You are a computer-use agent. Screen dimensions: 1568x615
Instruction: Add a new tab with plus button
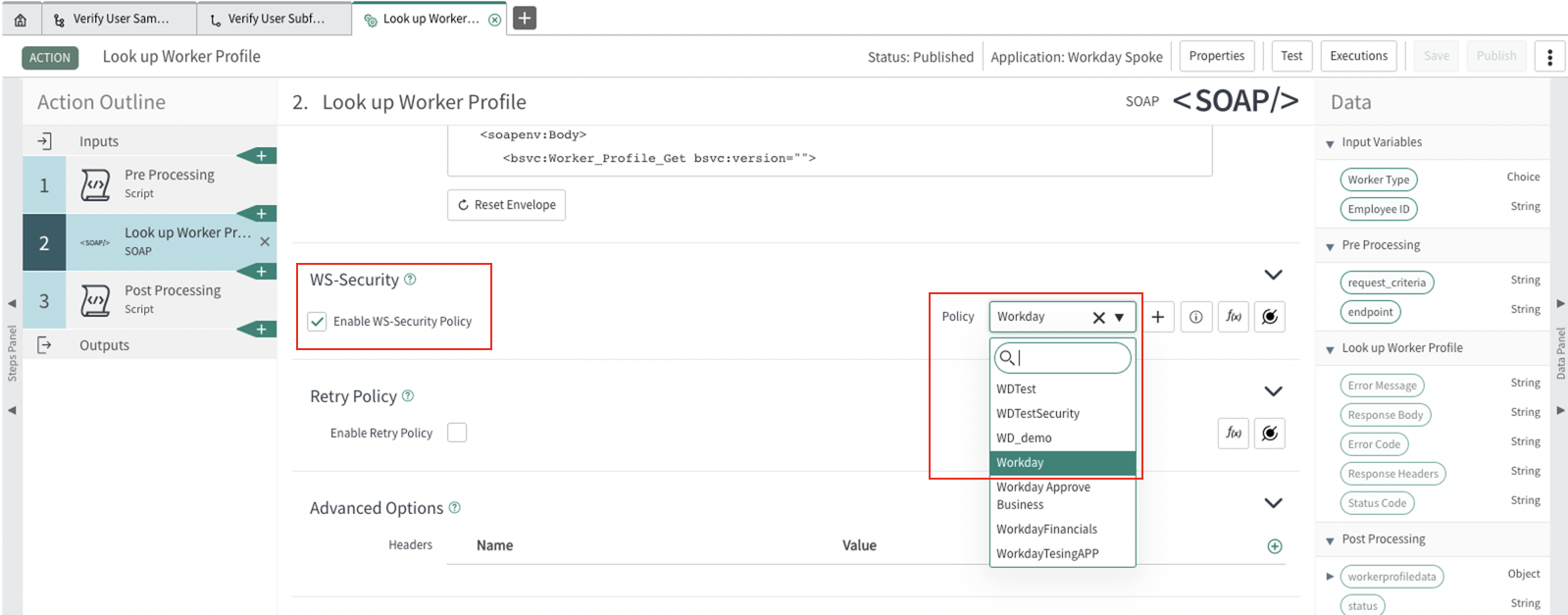click(525, 18)
